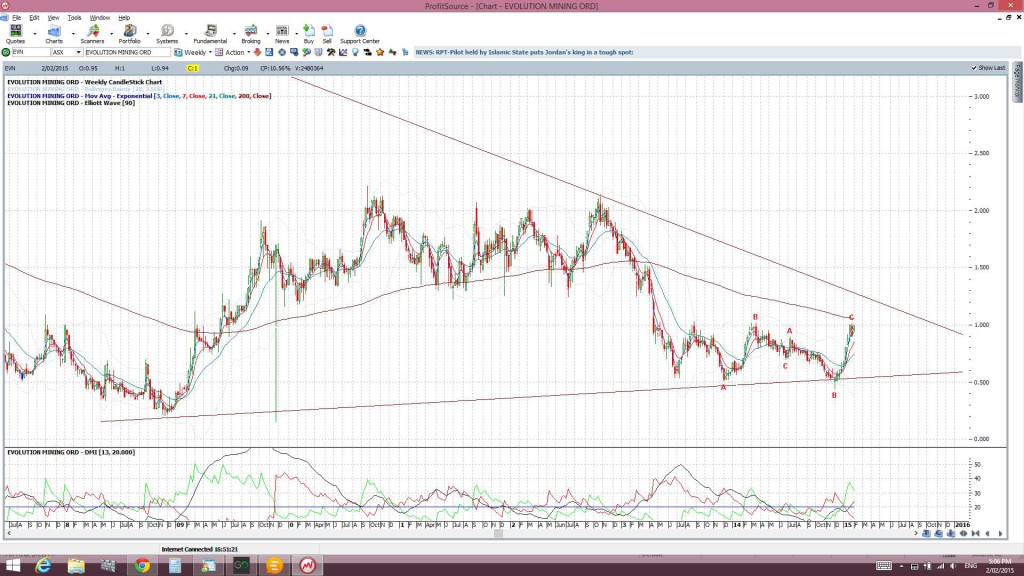Click the EVN symbol input field
This screenshot has width=1024, height=576.
point(30,52)
